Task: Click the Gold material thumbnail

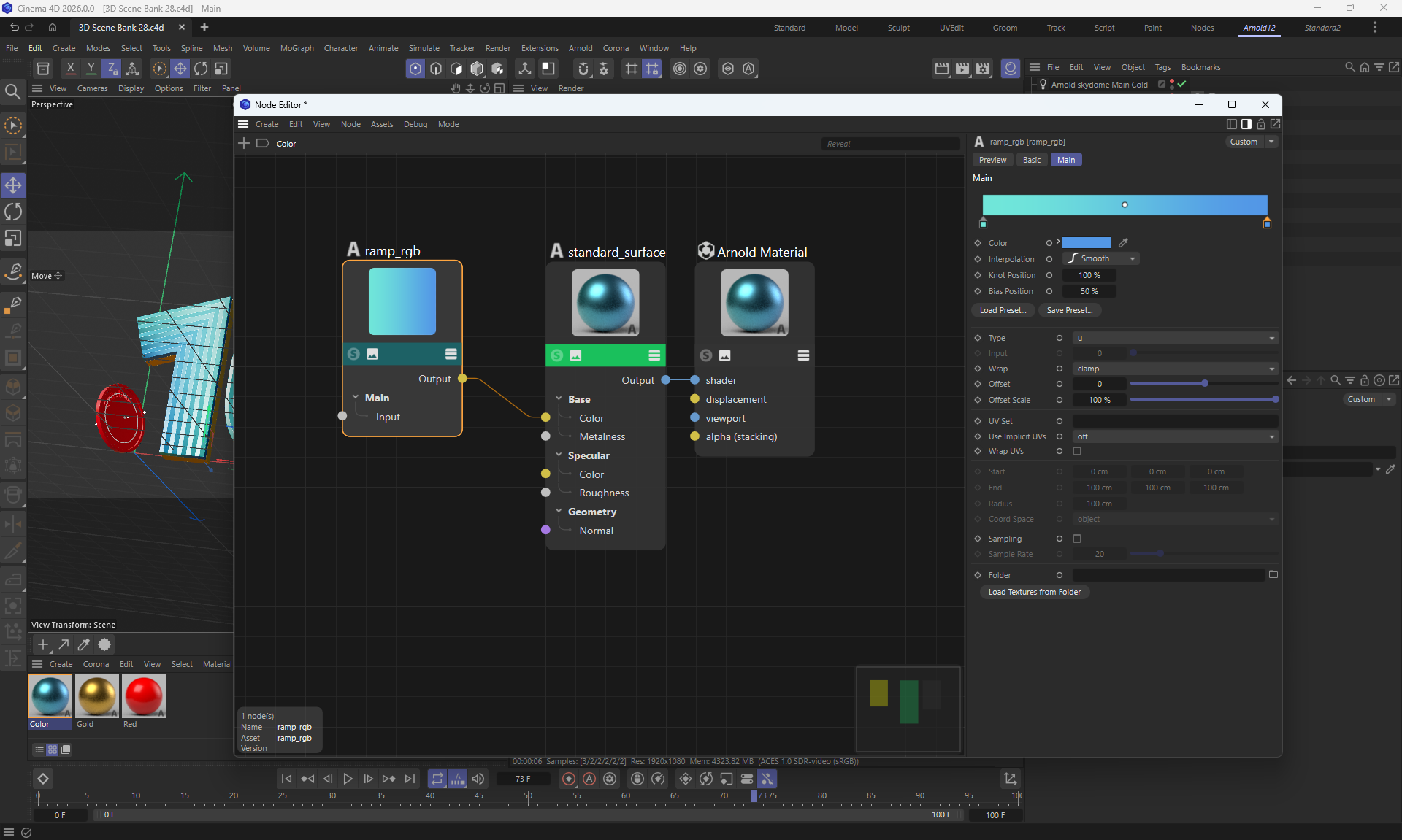Action: coord(96,696)
